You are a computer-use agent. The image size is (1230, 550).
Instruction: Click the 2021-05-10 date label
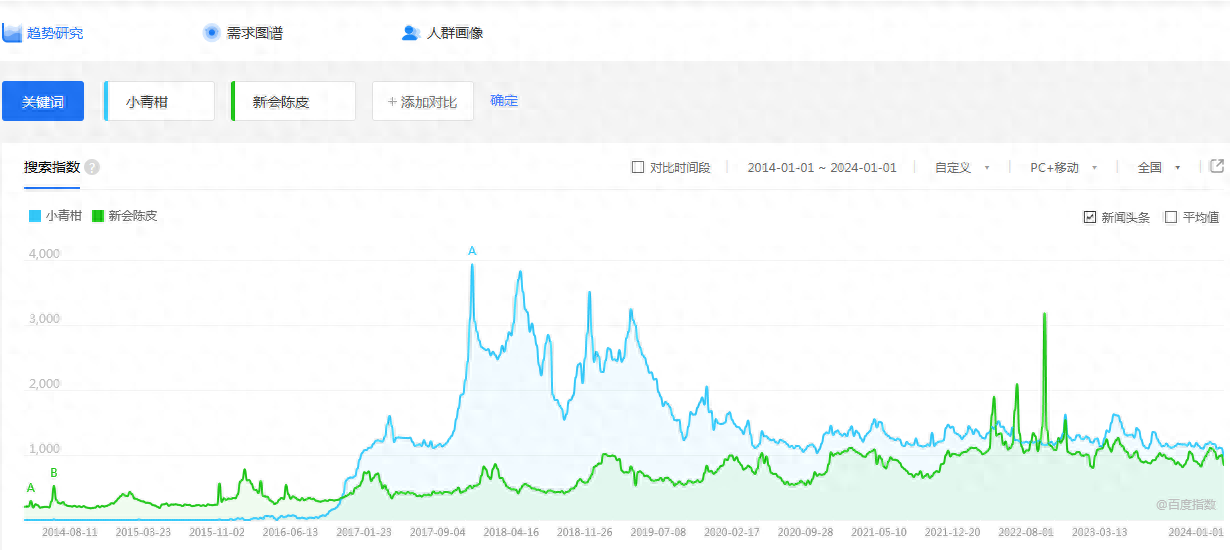click(879, 532)
